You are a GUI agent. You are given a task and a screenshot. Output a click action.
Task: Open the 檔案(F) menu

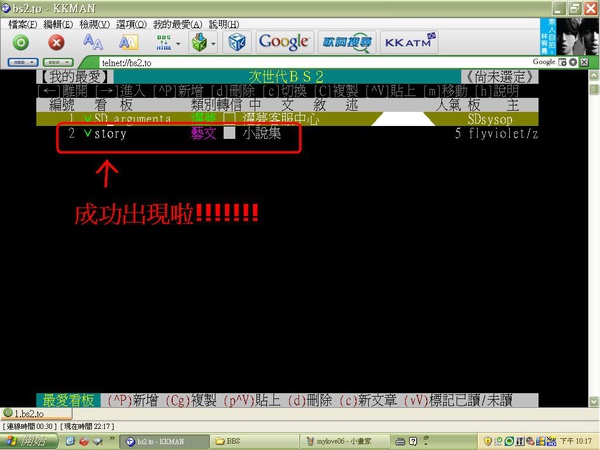point(23,24)
